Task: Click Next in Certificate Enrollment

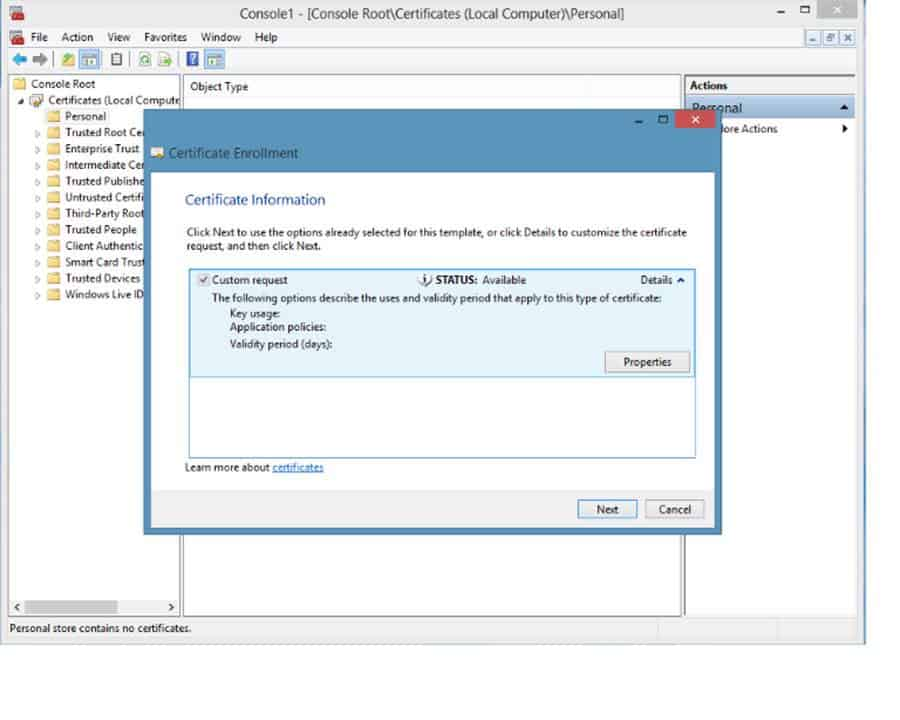Action: (607, 509)
